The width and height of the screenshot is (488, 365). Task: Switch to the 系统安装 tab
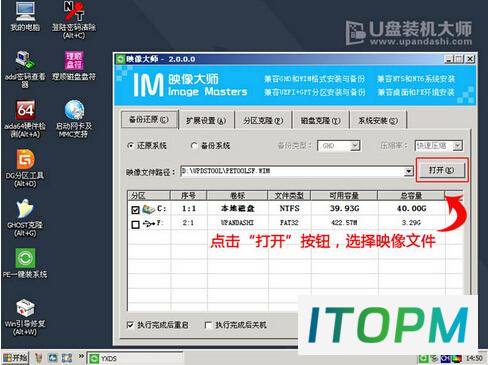tap(378, 120)
